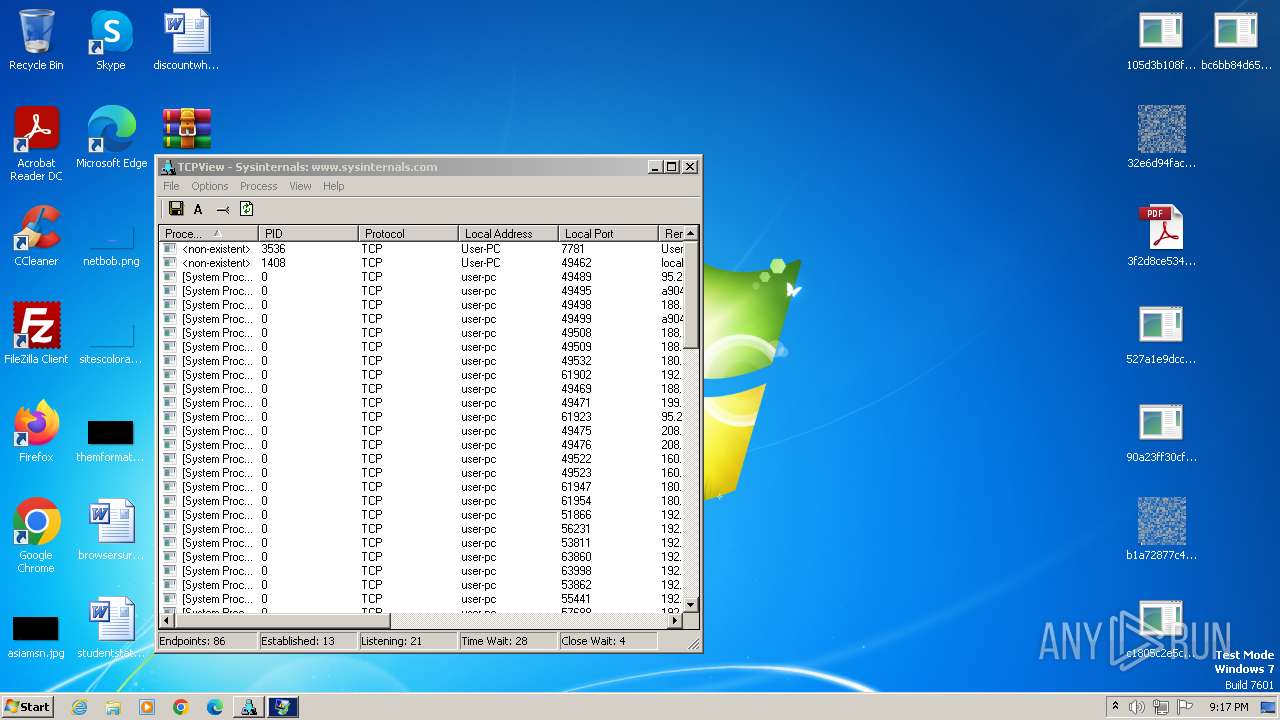This screenshot has width=1280, height=720.
Task: Click the 'Endpoints: 86' status bar entry
Action: tap(208, 641)
